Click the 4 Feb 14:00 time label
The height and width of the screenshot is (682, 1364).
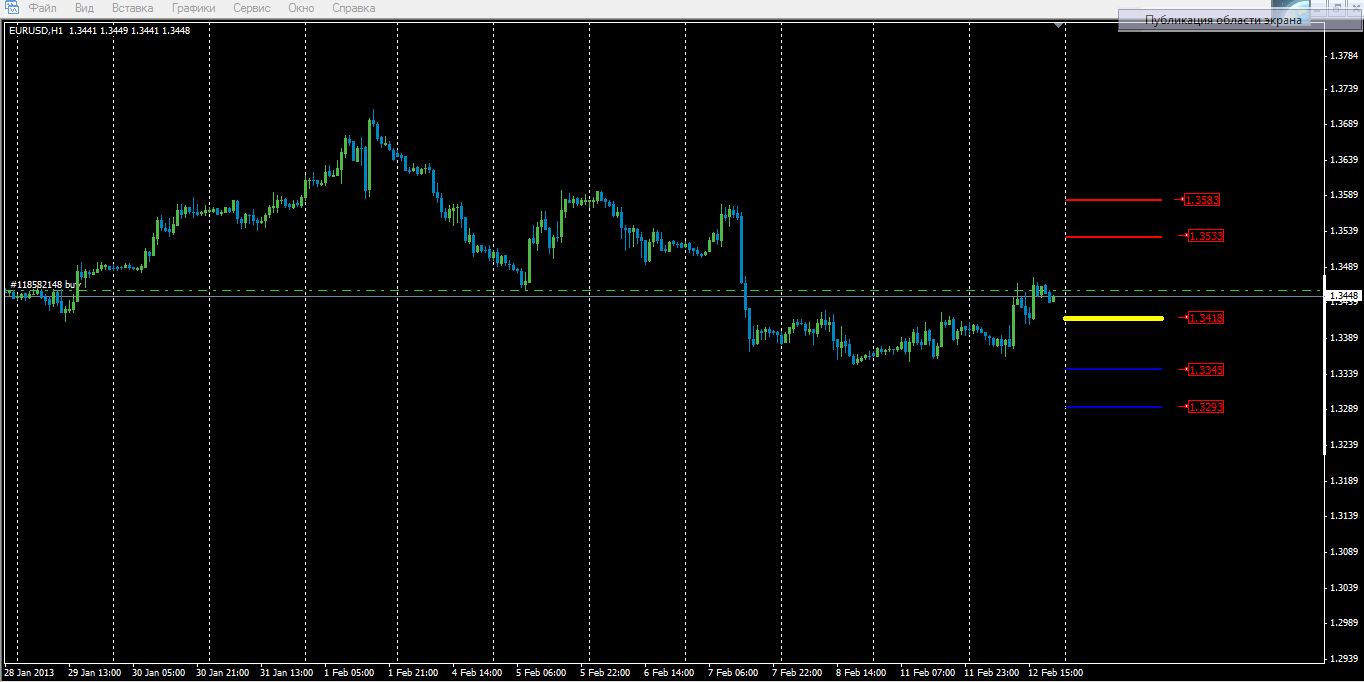pyautogui.click(x=477, y=673)
